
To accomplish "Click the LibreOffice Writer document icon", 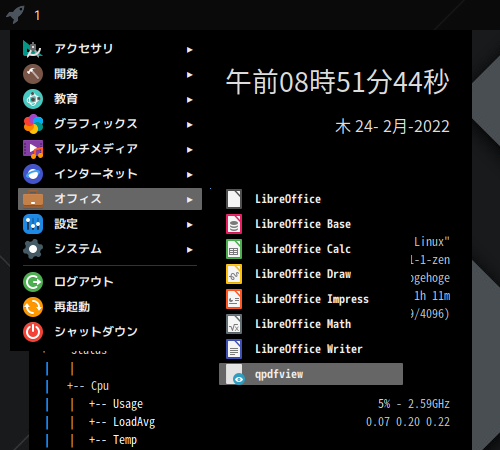I will click(234, 349).
